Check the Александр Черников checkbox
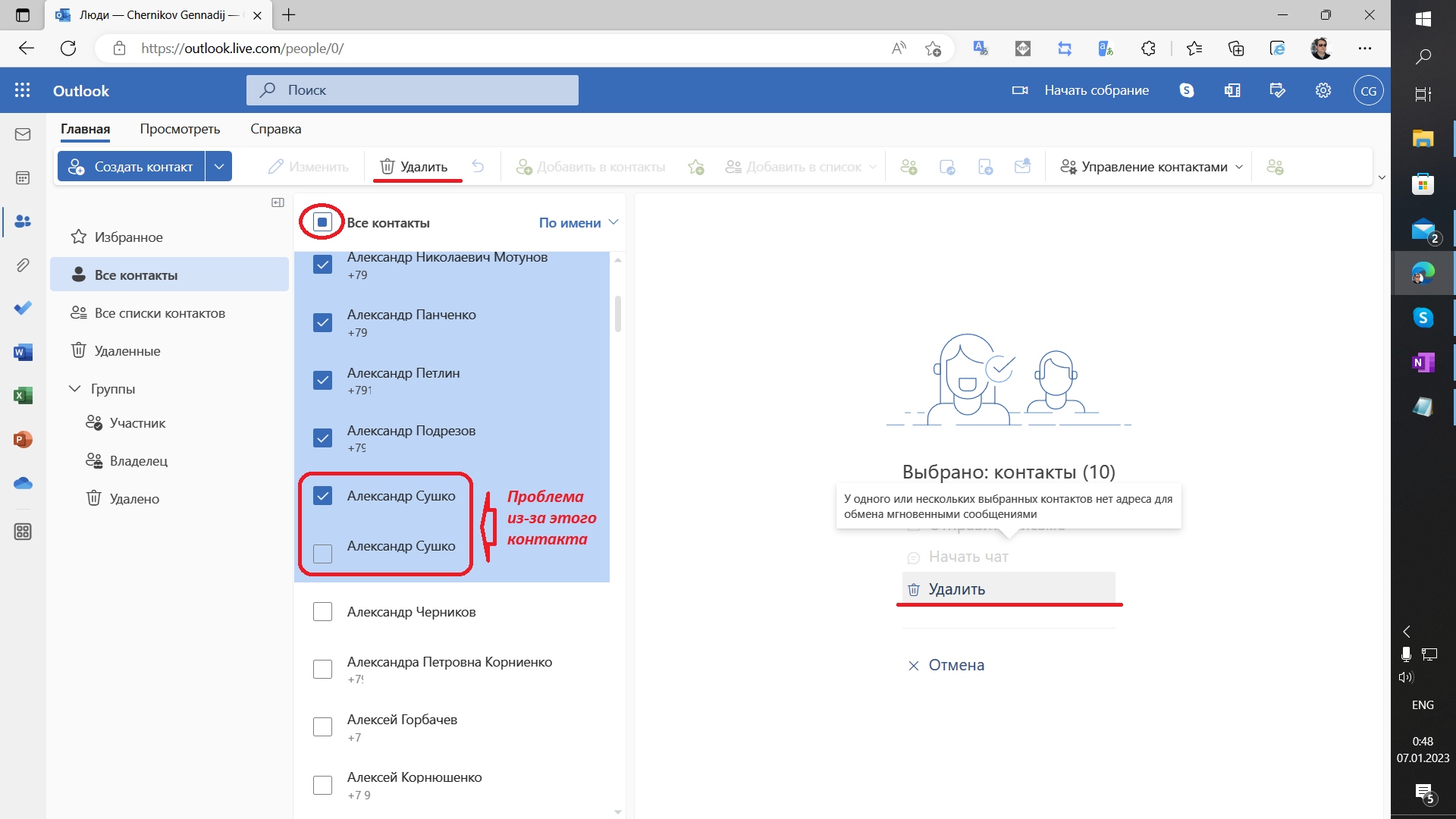Viewport: 1456px width, 819px height. (x=322, y=611)
